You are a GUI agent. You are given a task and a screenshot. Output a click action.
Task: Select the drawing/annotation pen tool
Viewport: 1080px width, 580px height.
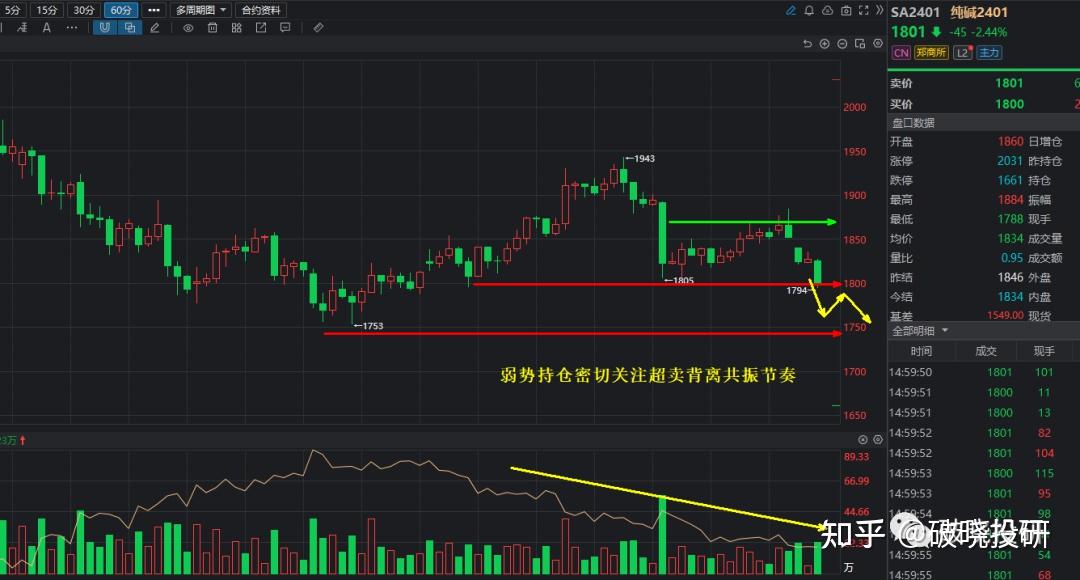[x=154, y=28]
